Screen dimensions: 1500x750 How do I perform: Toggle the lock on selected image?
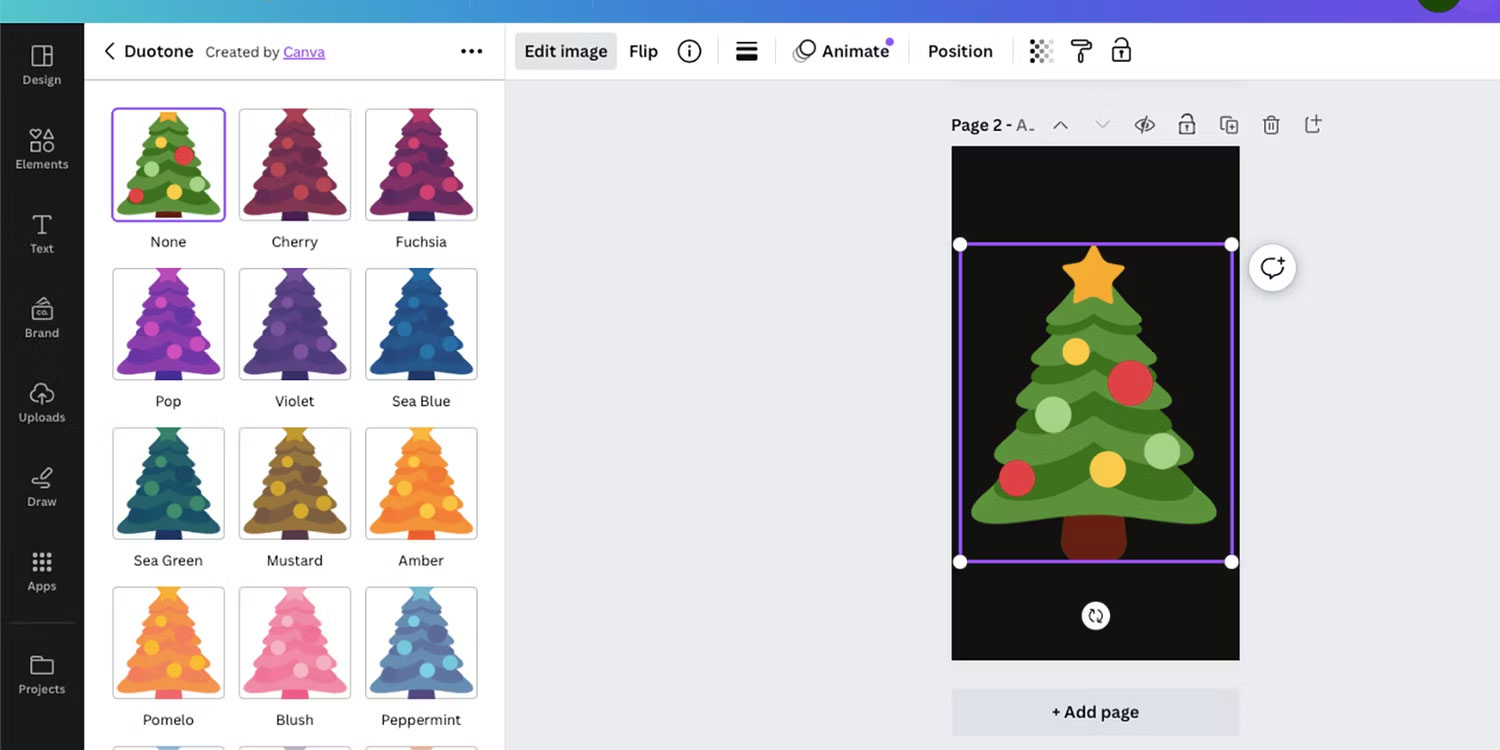[x=1121, y=50]
